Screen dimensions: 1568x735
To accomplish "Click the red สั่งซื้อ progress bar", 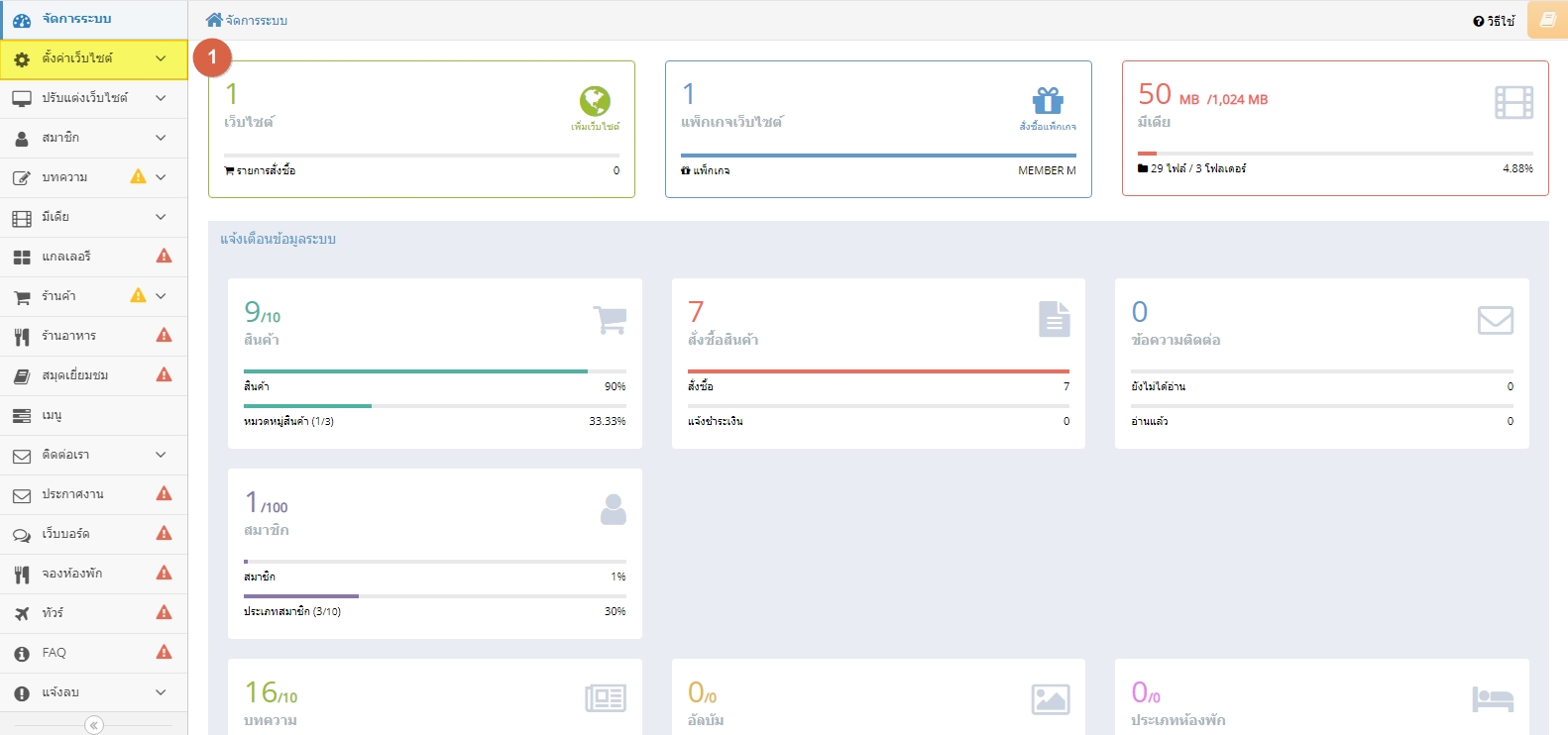I will pyautogui.click(x=878, y=371).
